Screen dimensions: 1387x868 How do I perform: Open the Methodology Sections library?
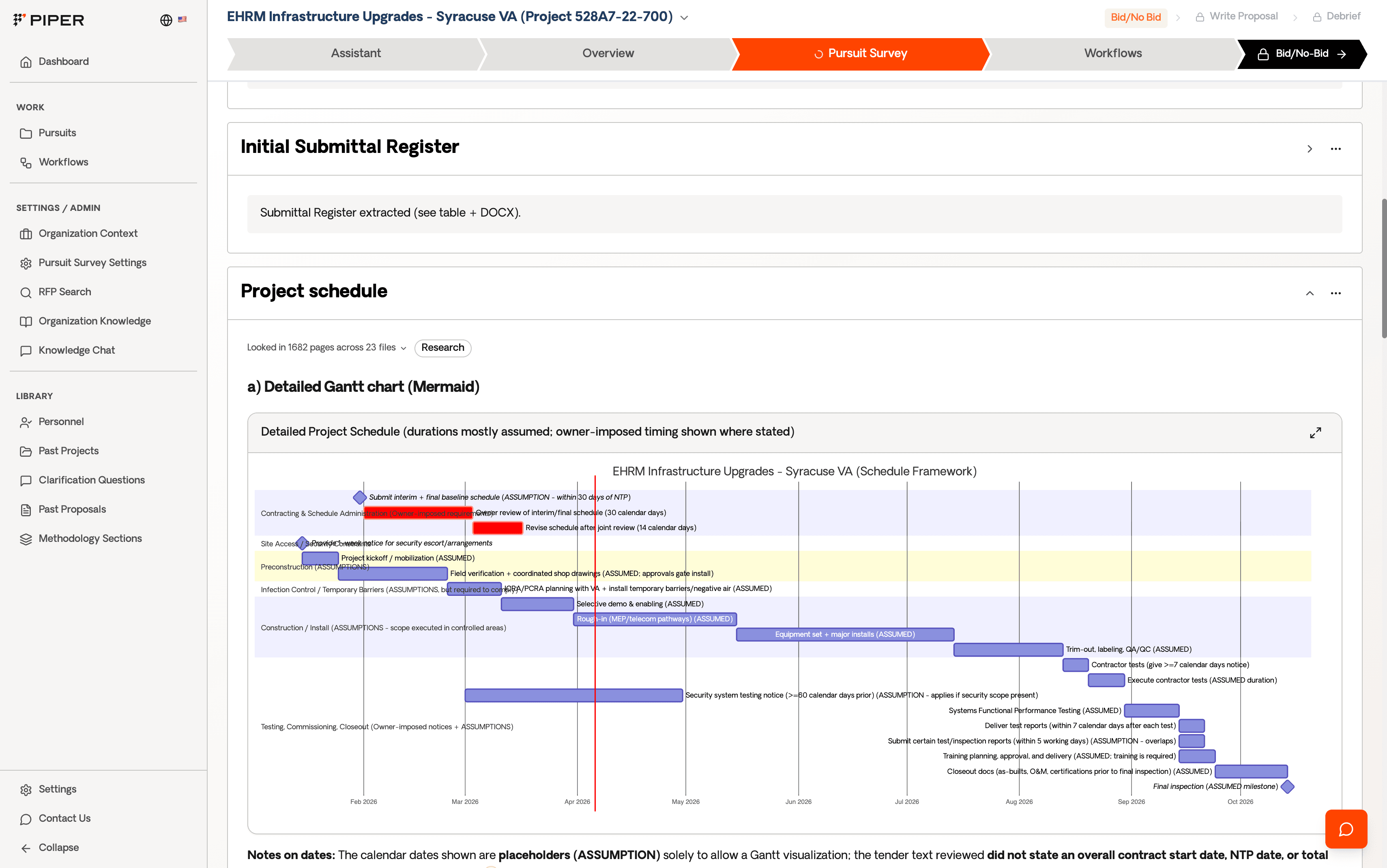[x=90, y=539]
